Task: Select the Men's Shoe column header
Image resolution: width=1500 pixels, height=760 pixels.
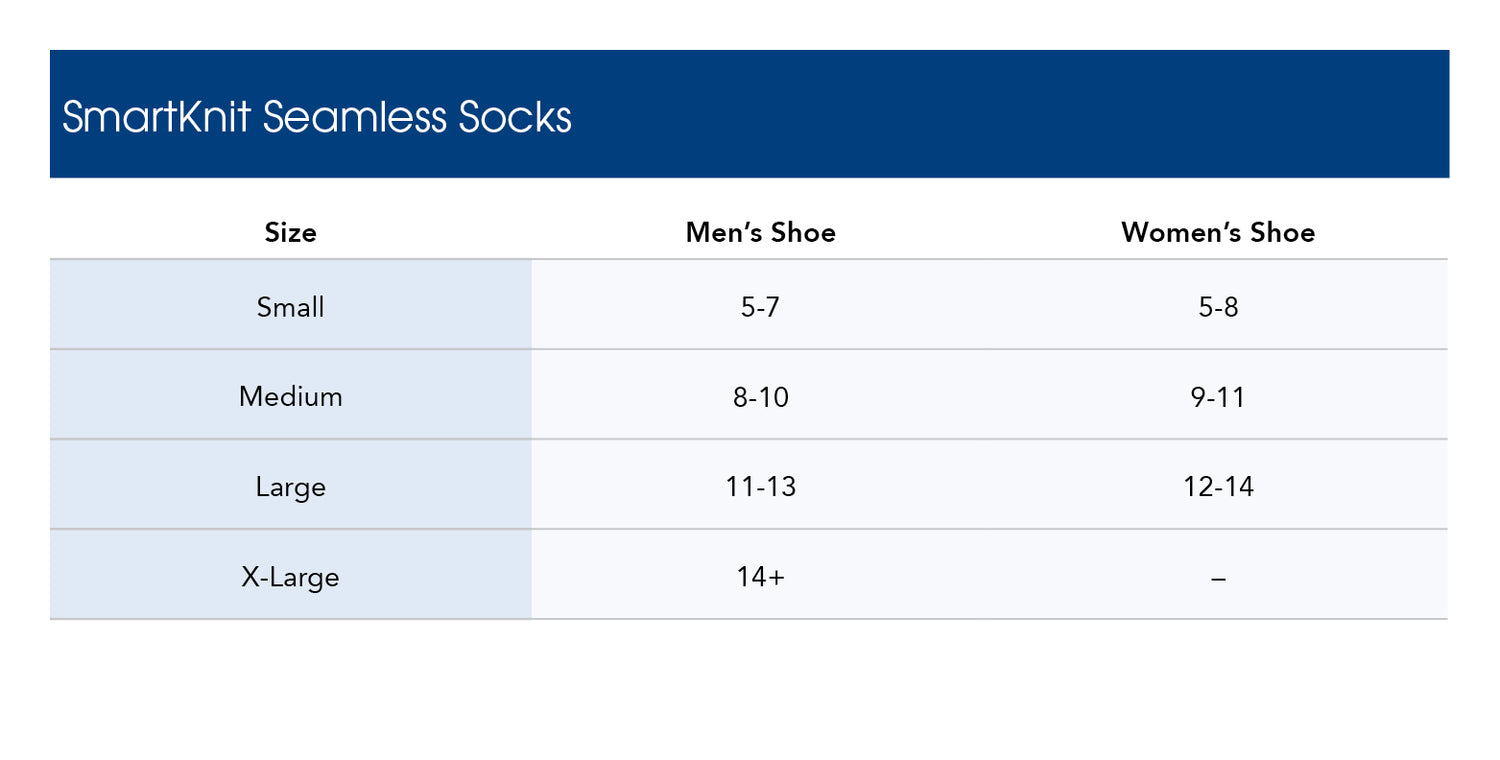Action: 760,233
